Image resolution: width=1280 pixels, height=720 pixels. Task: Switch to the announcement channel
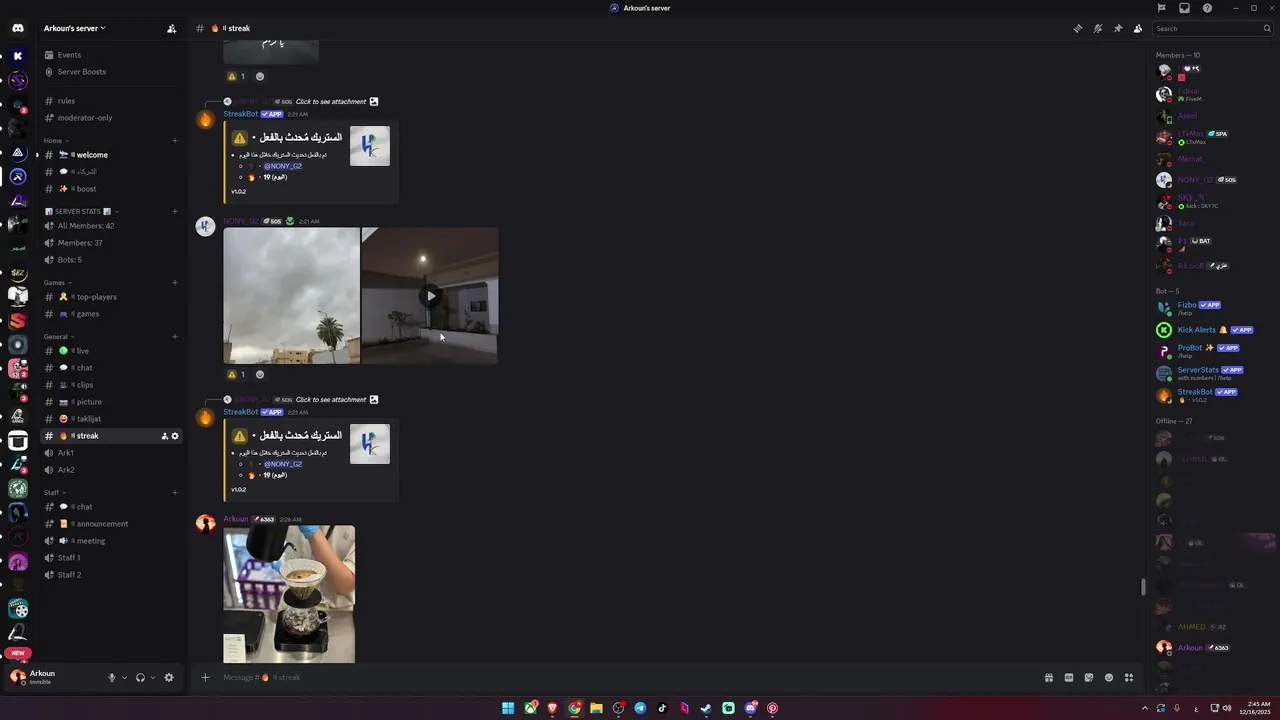click(x=111, y=524)
